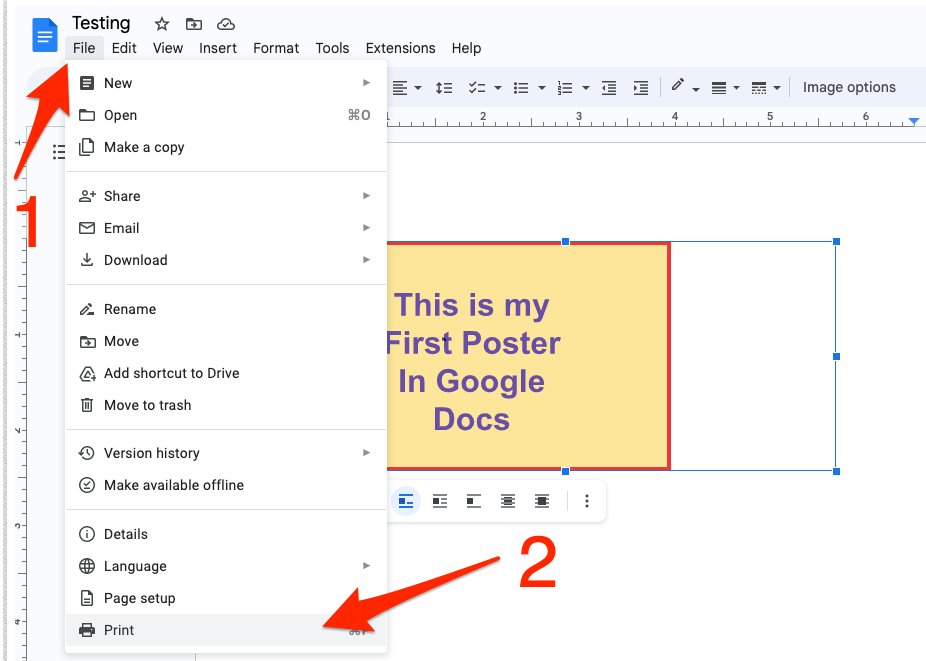Open the numbered list dropdown arrow
Viewport: 926px width, 661px height.
pos(586,88)
